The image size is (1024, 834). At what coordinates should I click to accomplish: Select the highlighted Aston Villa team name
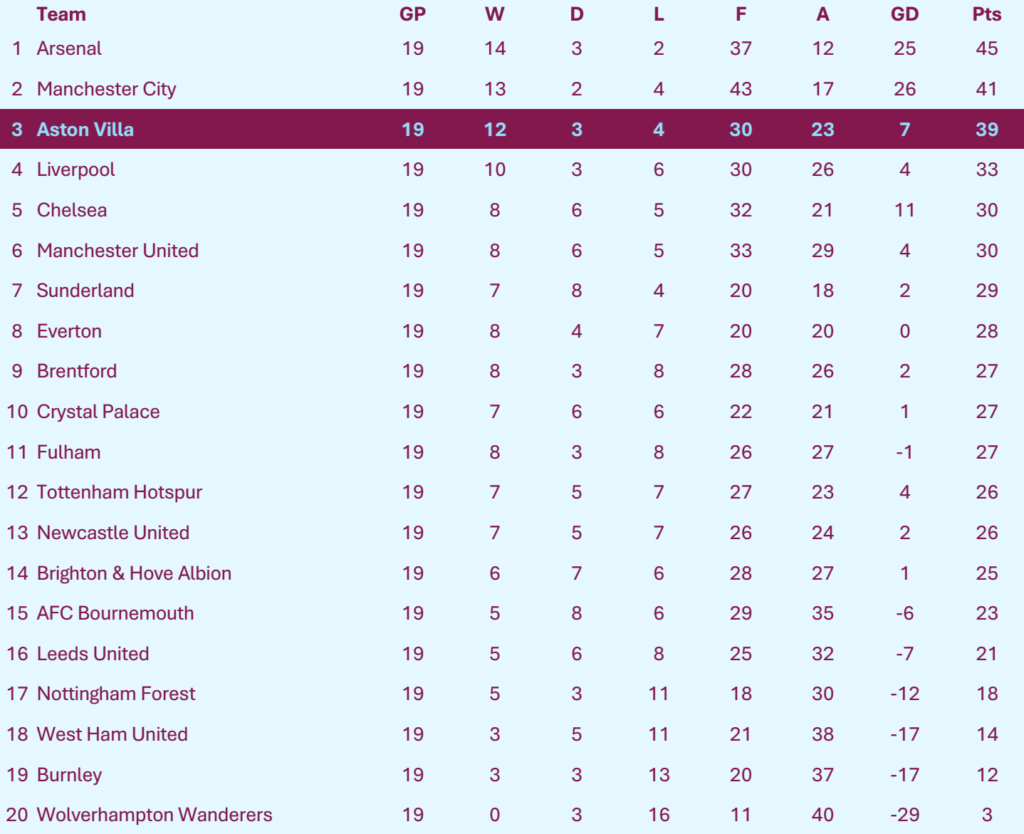pyautogui.click(x=85, y=129)
